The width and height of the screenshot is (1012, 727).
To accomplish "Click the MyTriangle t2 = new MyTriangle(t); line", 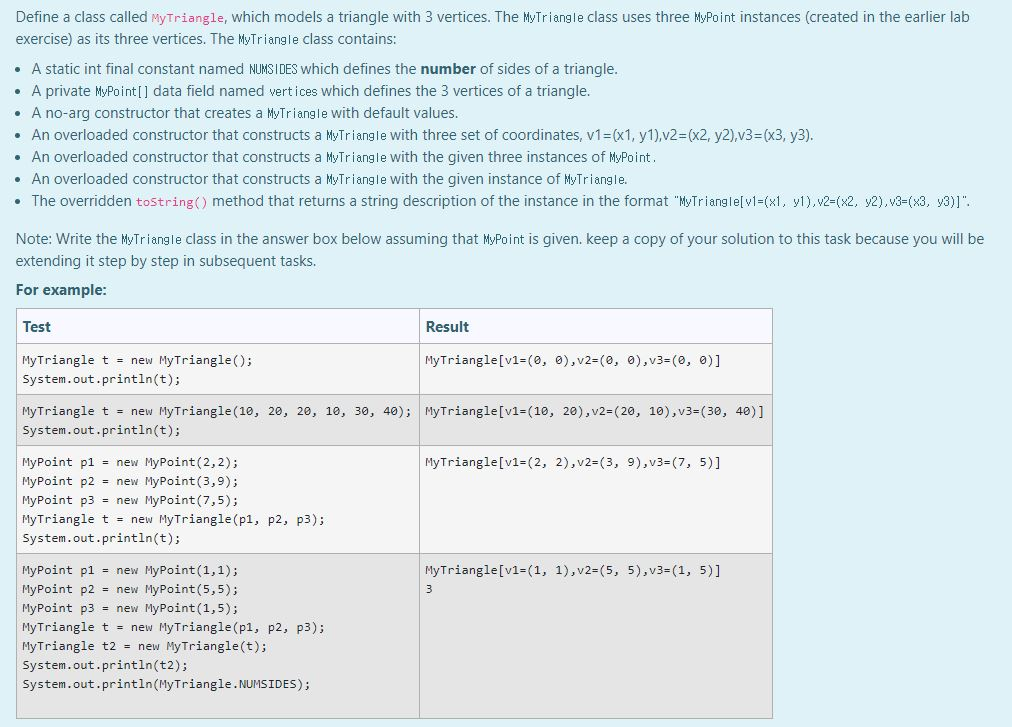I will (x=145, y=646).
